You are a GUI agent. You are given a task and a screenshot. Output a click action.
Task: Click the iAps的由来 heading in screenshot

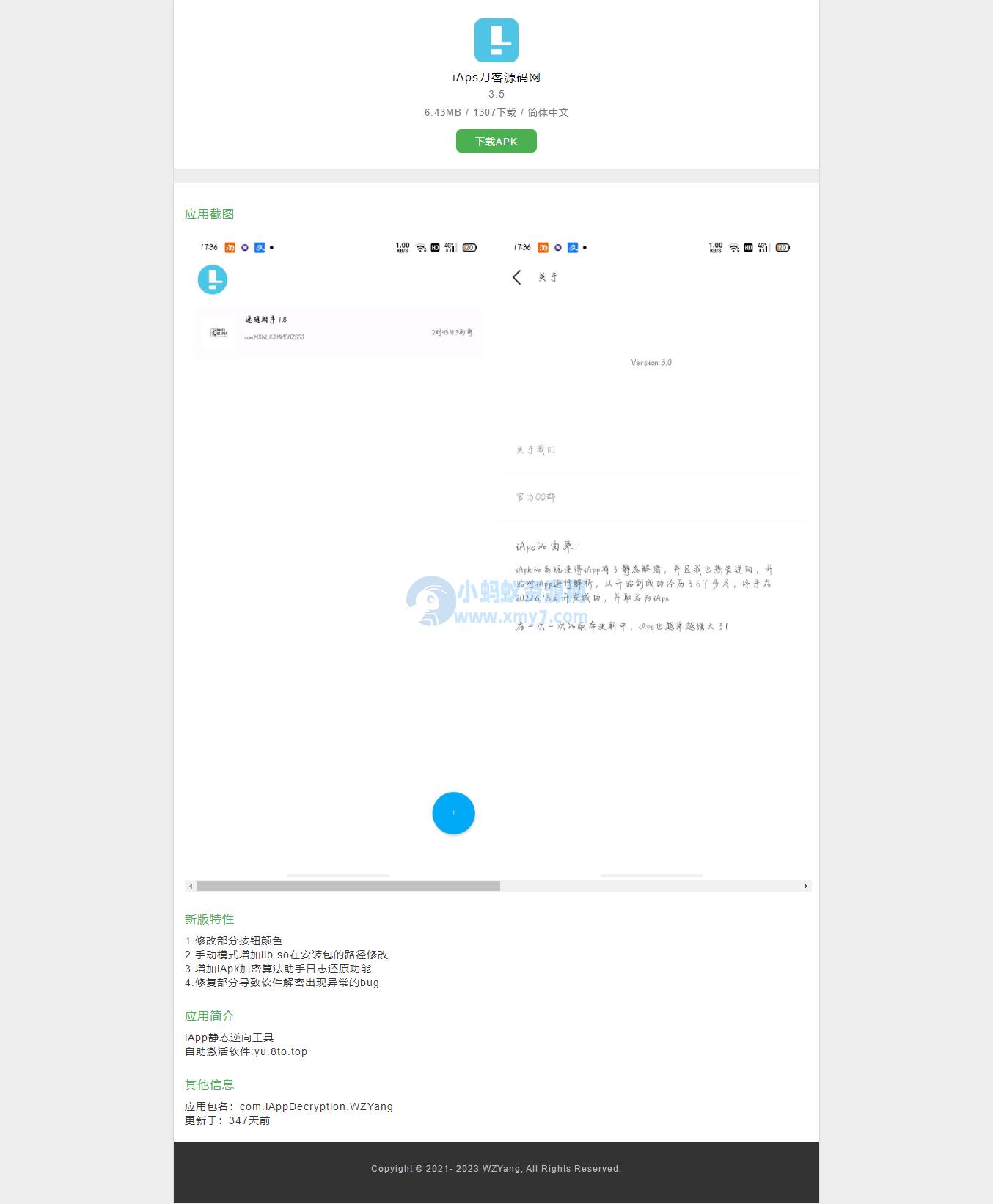(548, 546)
